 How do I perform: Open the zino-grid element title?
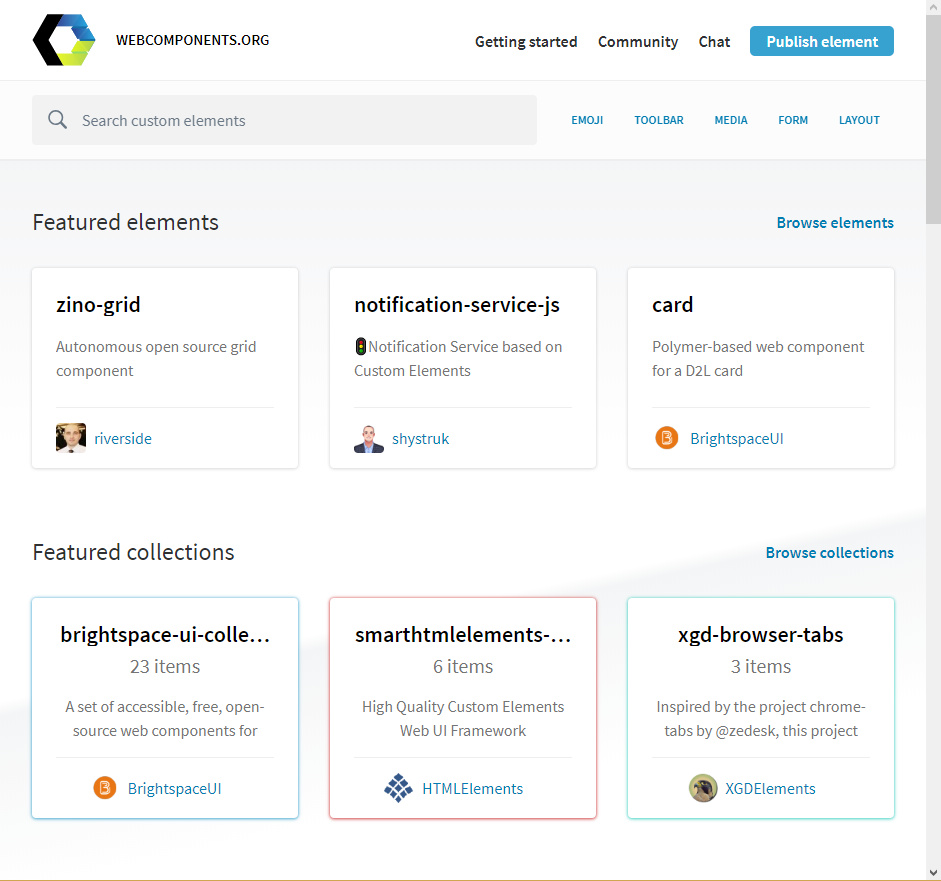click(x=98, y=305)
